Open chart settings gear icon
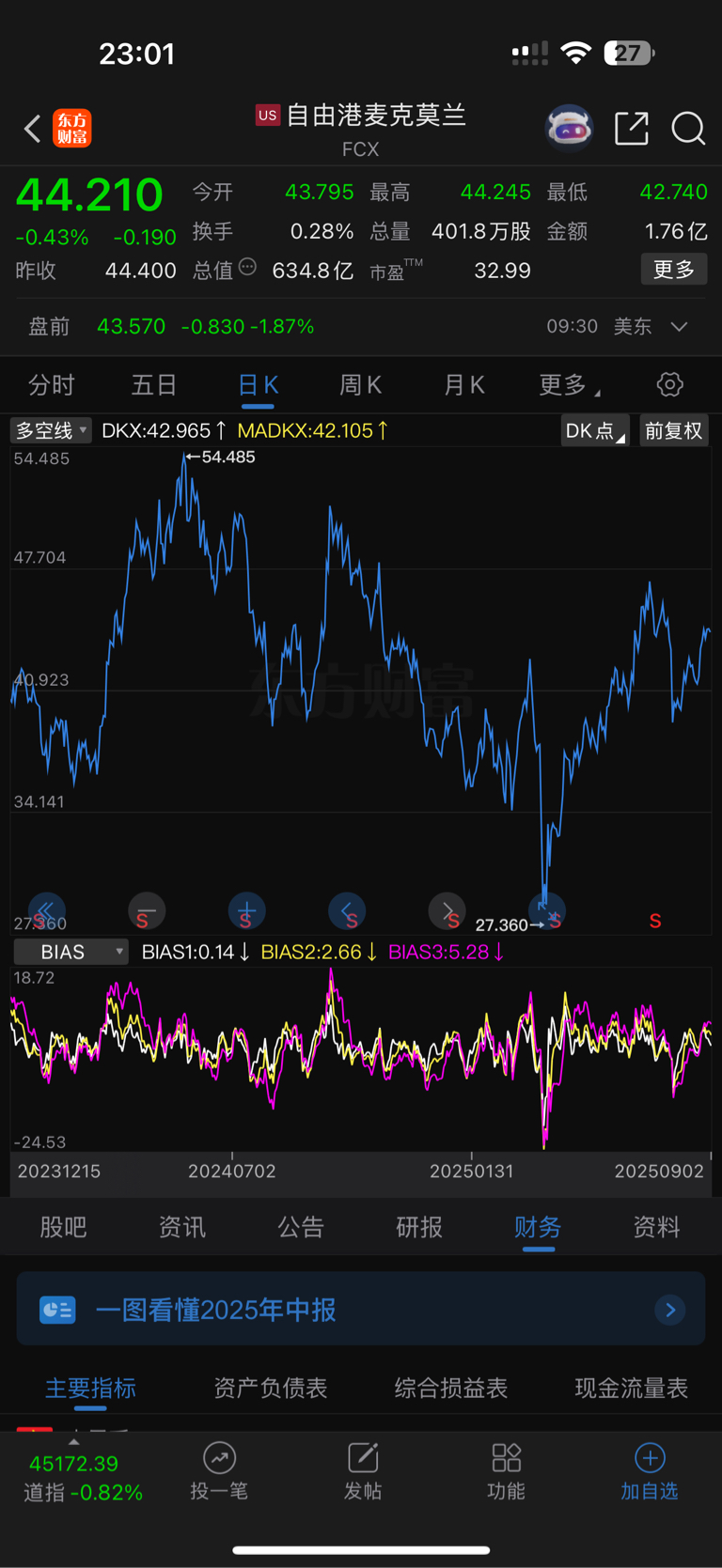This screenshot has height=1568, width=722. [669, 384]
